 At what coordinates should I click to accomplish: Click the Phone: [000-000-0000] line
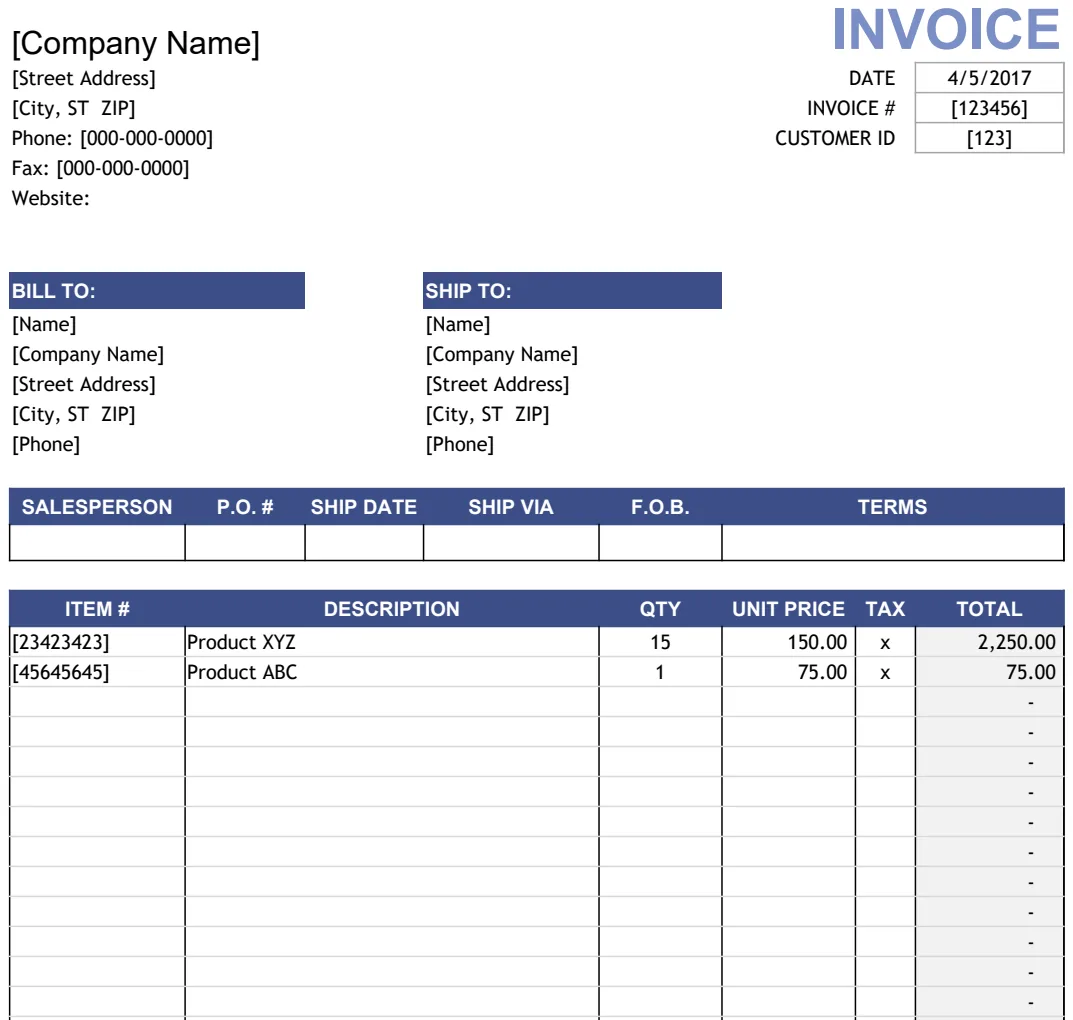pyautogui.click(x=112, y=138)
